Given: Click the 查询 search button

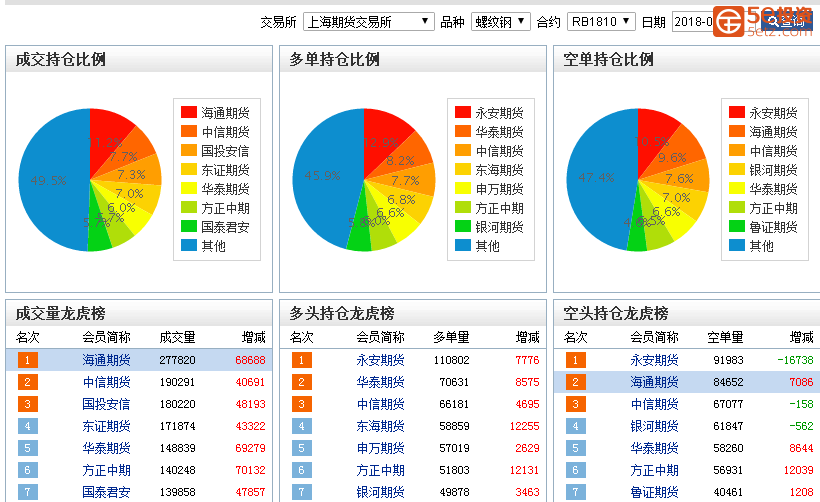Looking at the screenshot, I should tap(787, 21).
